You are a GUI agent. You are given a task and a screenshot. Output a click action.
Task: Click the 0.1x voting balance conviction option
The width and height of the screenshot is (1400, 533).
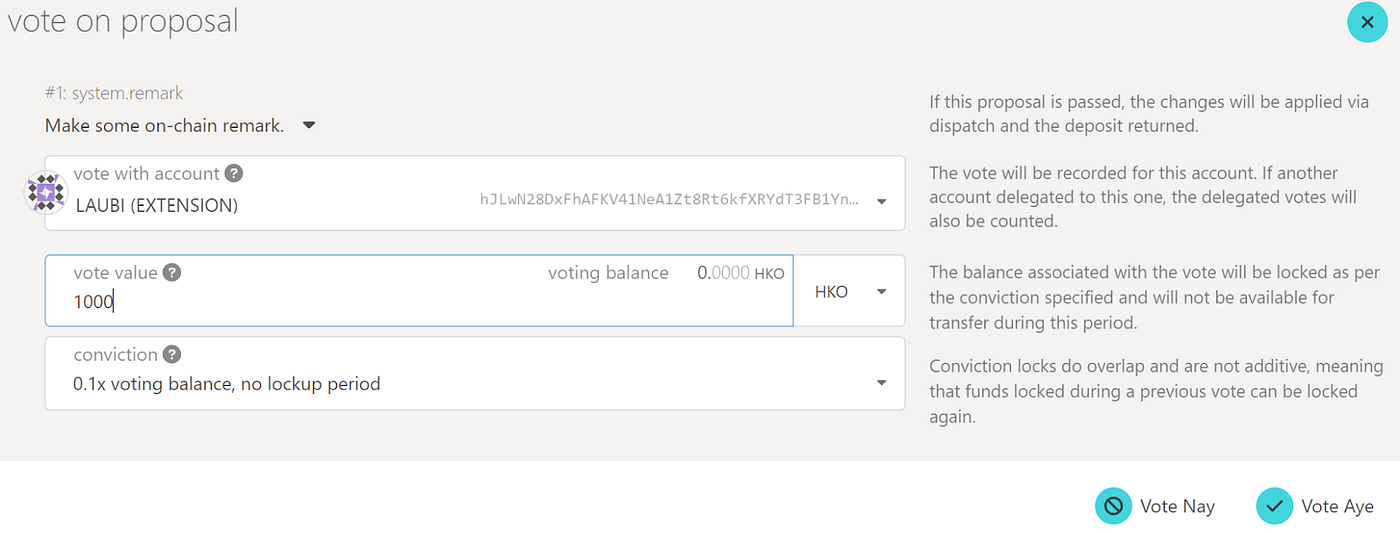point(227,384)
